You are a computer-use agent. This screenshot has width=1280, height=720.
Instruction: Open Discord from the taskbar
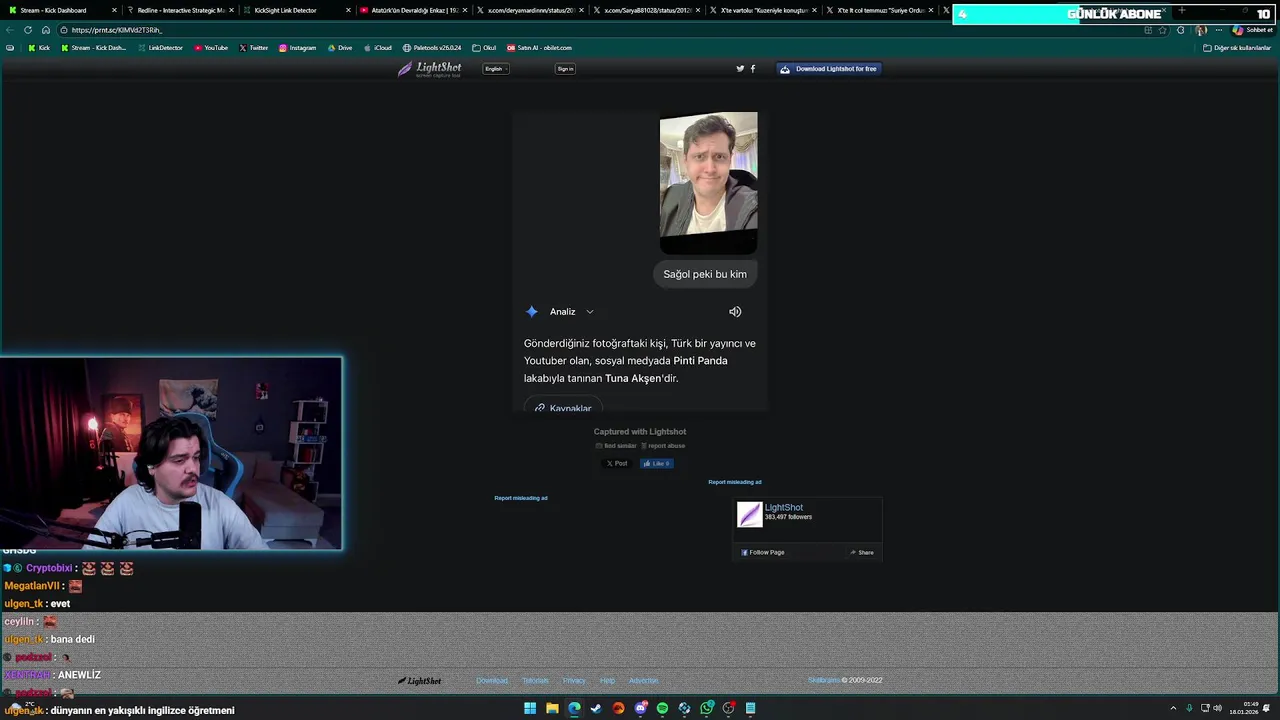(641, 708)
